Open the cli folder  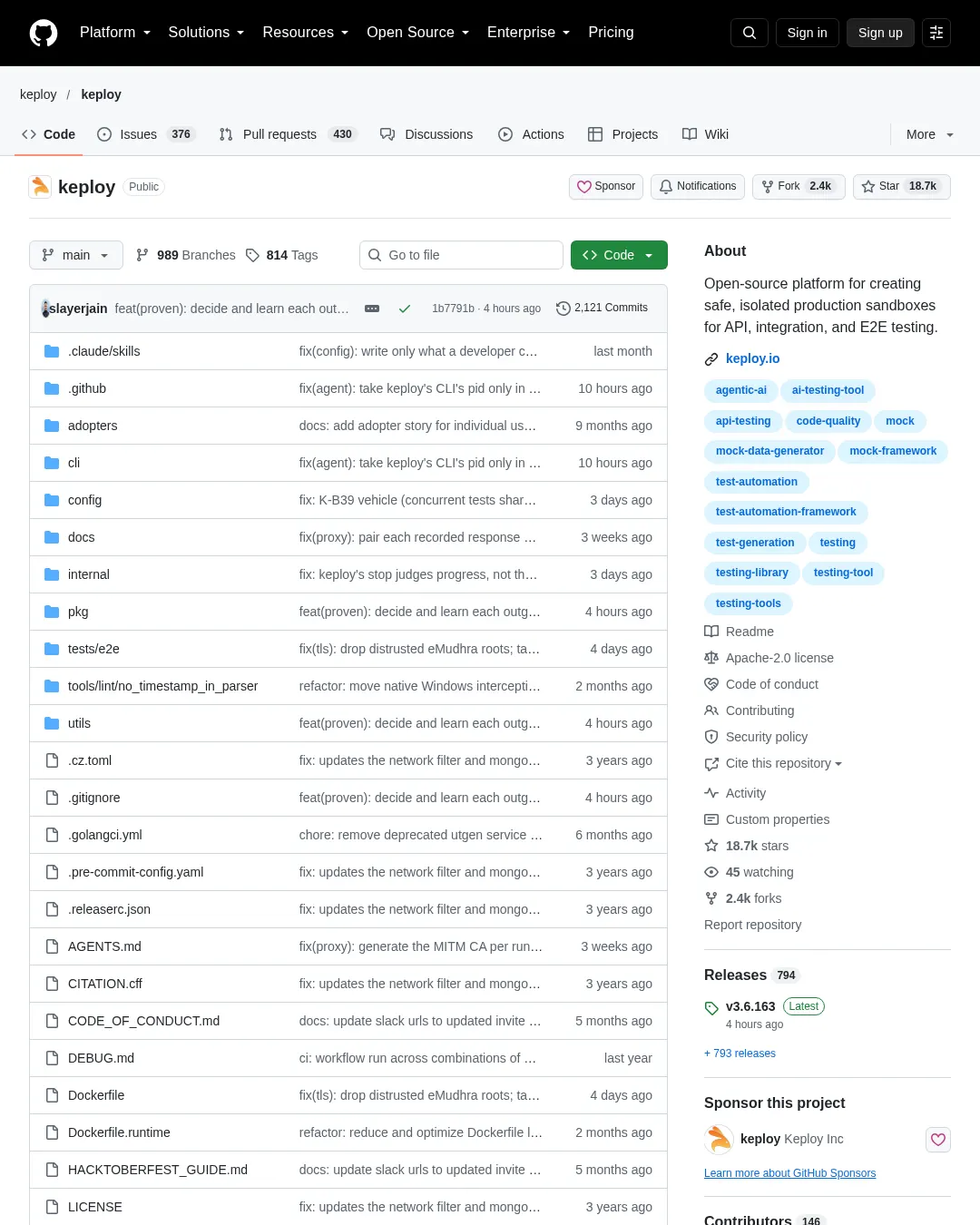(x=73, y=463)
